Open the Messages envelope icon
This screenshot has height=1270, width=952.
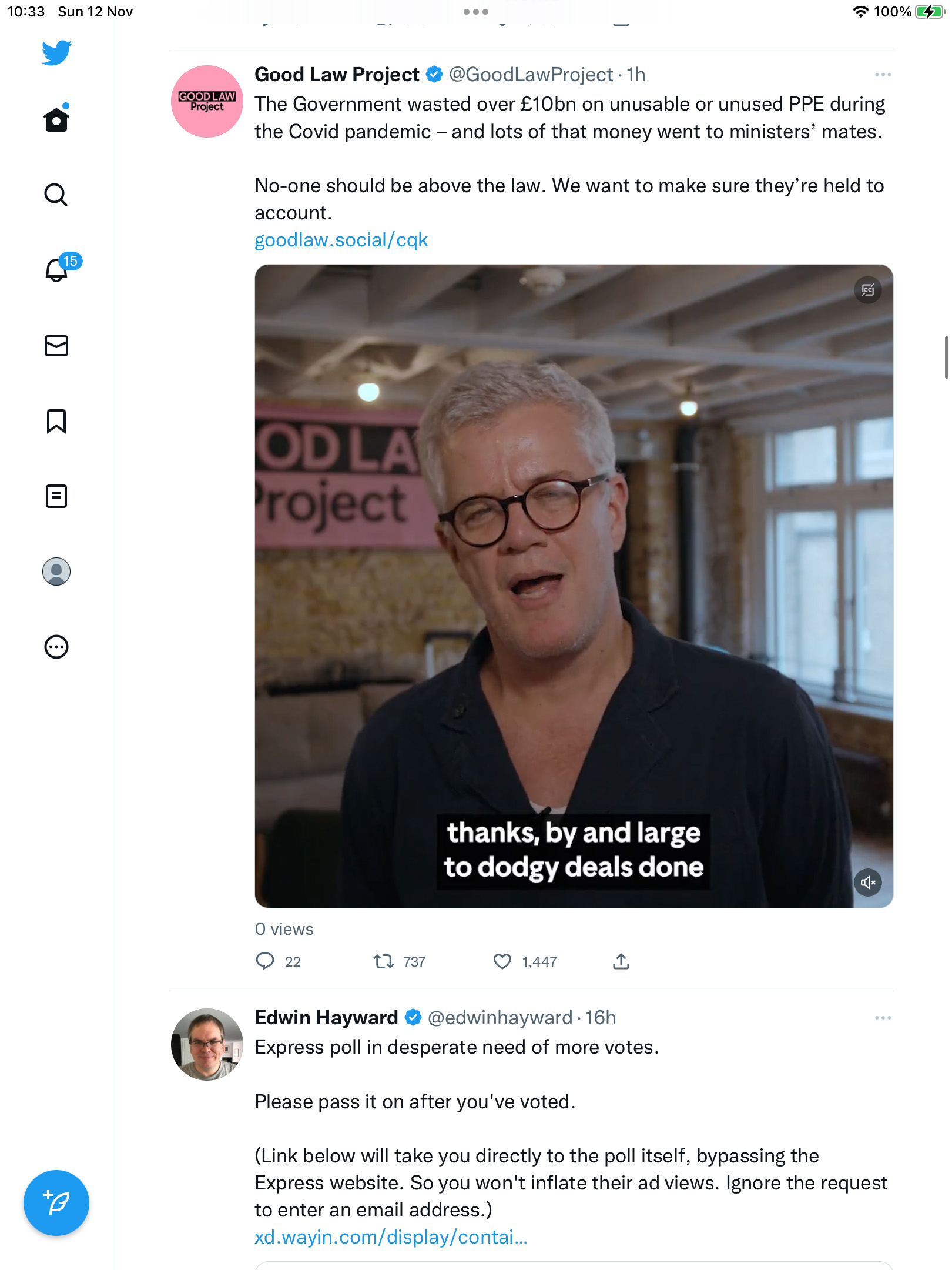coord(56,346)
